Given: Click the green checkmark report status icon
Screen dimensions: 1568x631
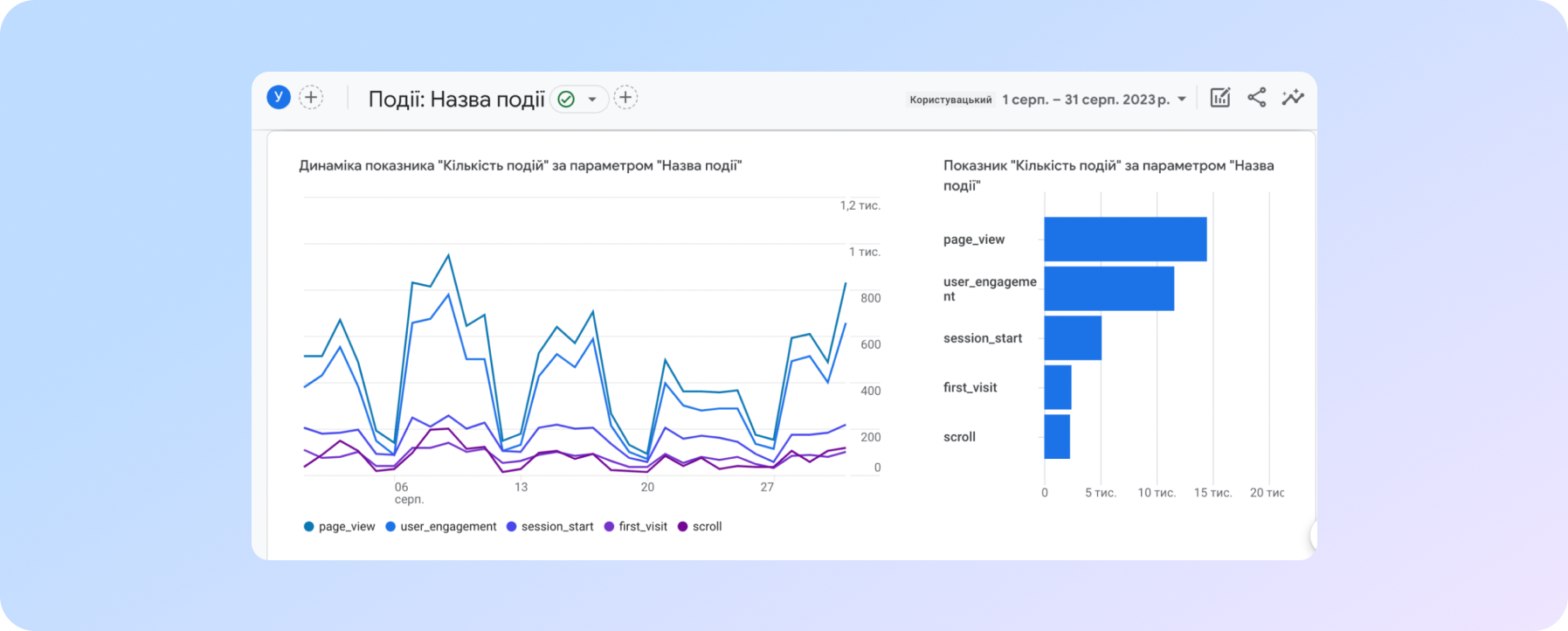Looking at the screenshot, I should point(566,100).
